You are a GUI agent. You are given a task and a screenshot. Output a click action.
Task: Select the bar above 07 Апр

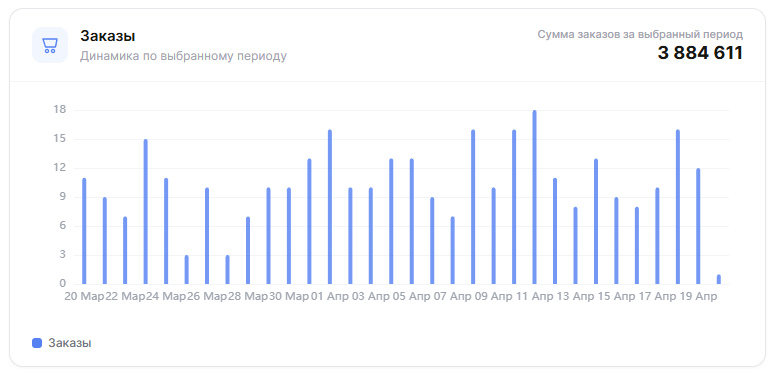coord(453,250)
